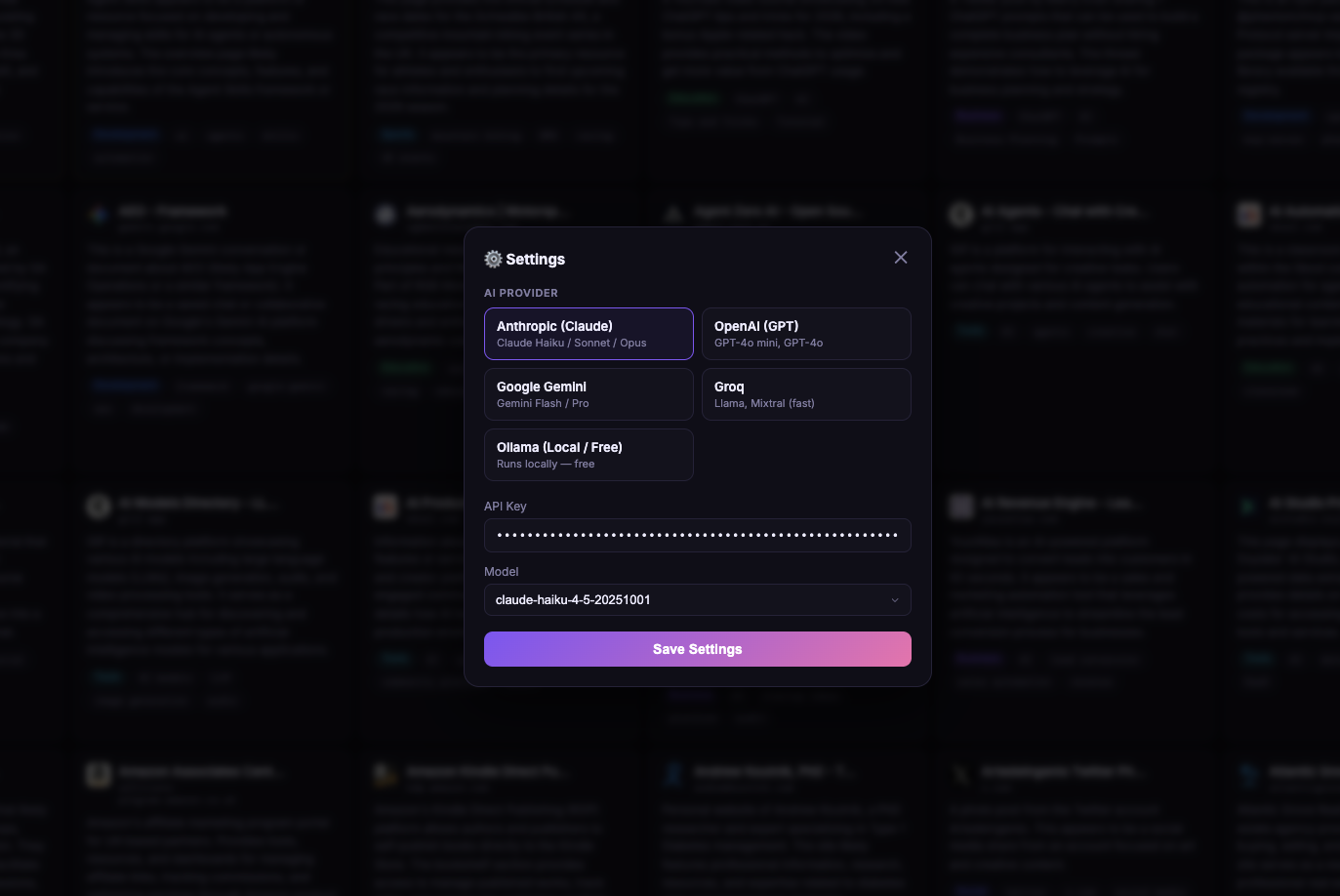Viewport: 1340px width, 896px height.
Task: Click inside the API Key field
Action: coord(697,535)
